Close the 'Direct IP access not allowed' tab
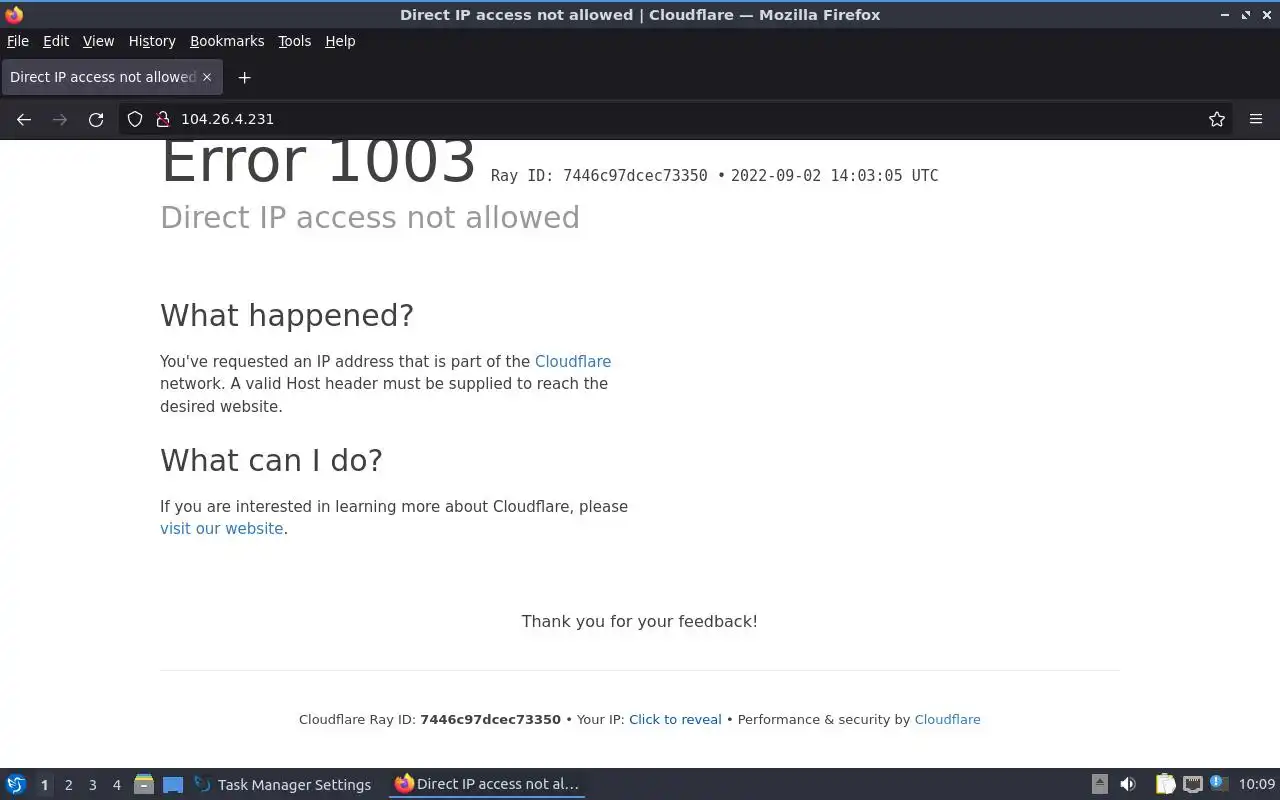Viewport: 1280px width, 800px height. (x=207, y=77)
